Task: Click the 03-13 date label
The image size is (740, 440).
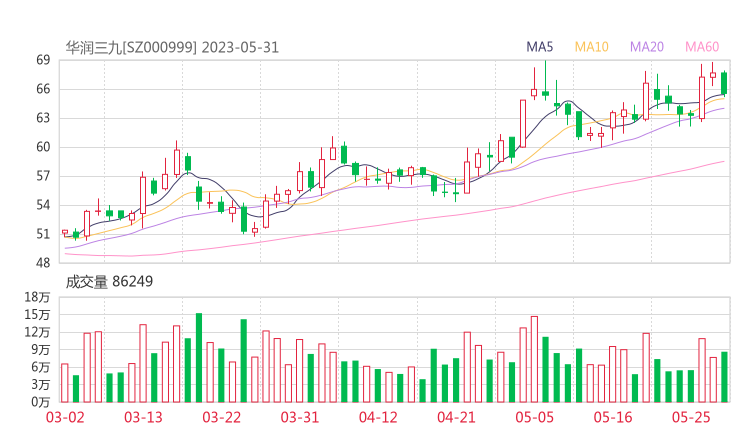Action: [143, 417]
